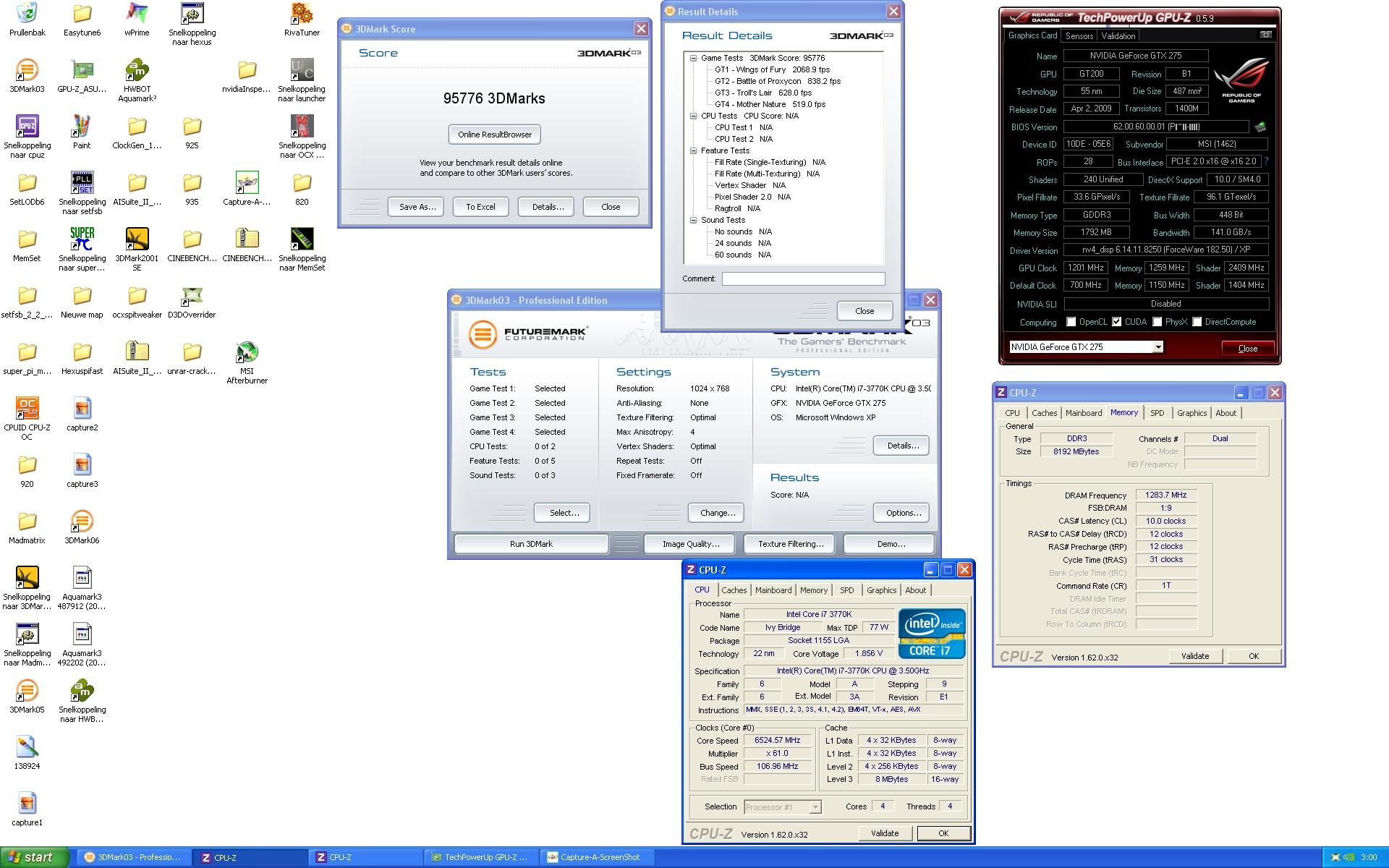Open HWBOT Aquamark3 desktop icon
The height and width of the screenshot is (868, 1389).
coord(137,80)
